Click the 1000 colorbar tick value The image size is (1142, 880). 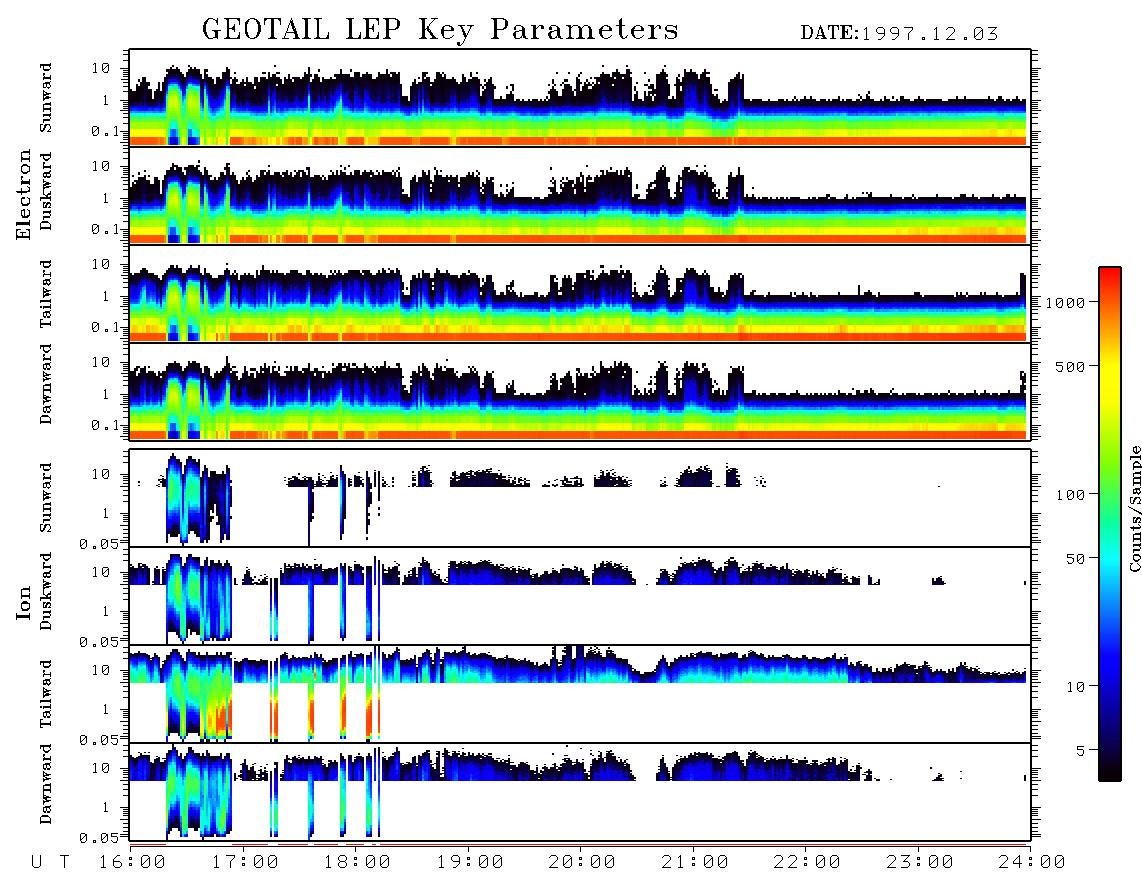(x=1065, y=303)
